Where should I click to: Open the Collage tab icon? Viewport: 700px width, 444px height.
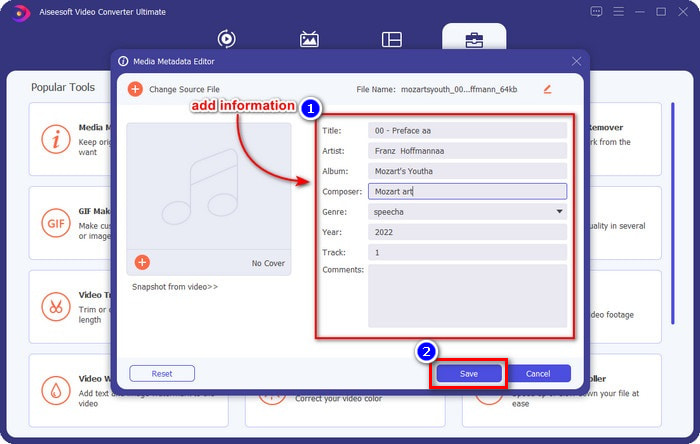[x=392, y=39]
